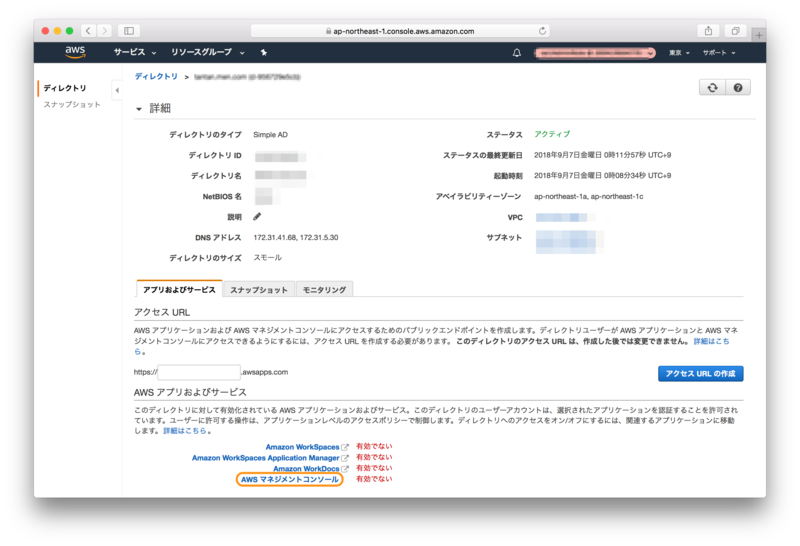This screenshot has width=800, height=546.
Task: Go forward in Safari
Action: (105, 31)
